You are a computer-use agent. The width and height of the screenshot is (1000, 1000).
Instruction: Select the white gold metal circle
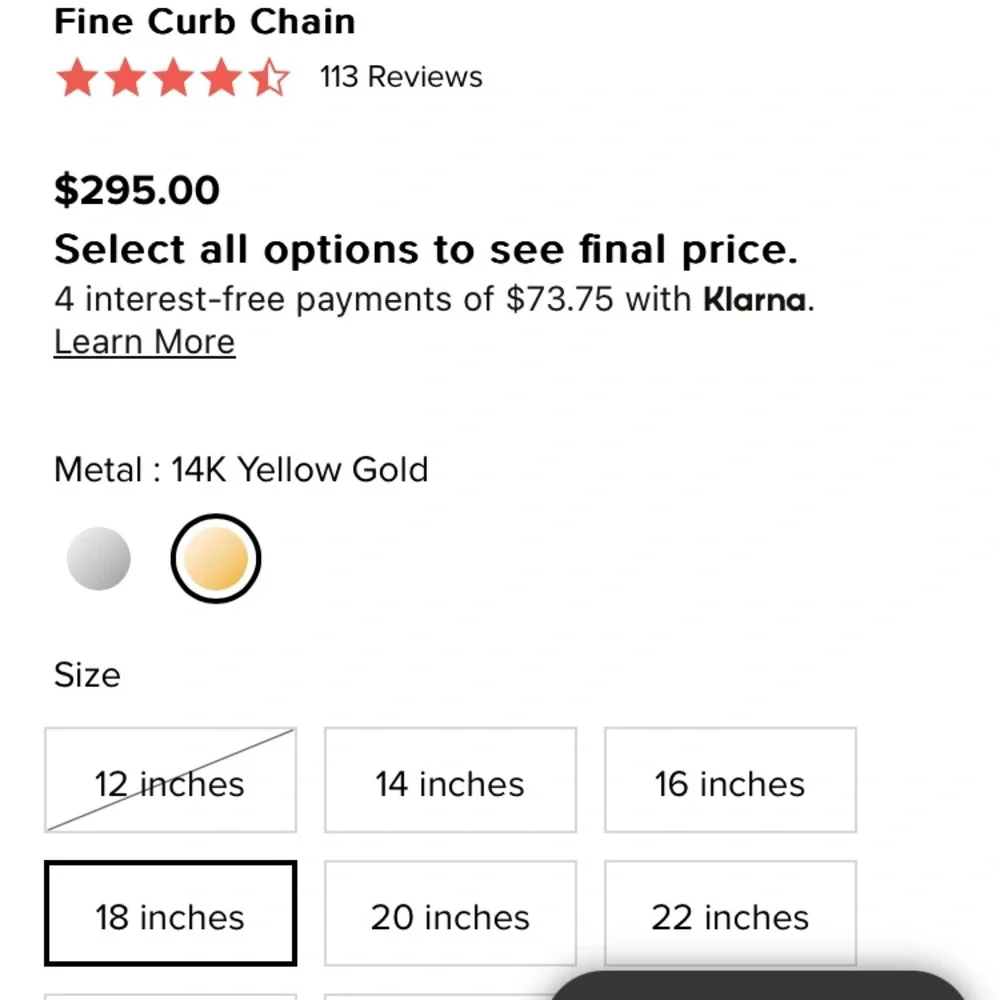click(98, 557)
